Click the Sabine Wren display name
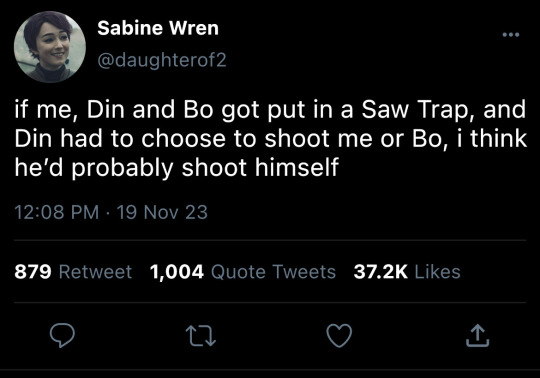This screenshot has width=540, height=378. click(158, 28)
